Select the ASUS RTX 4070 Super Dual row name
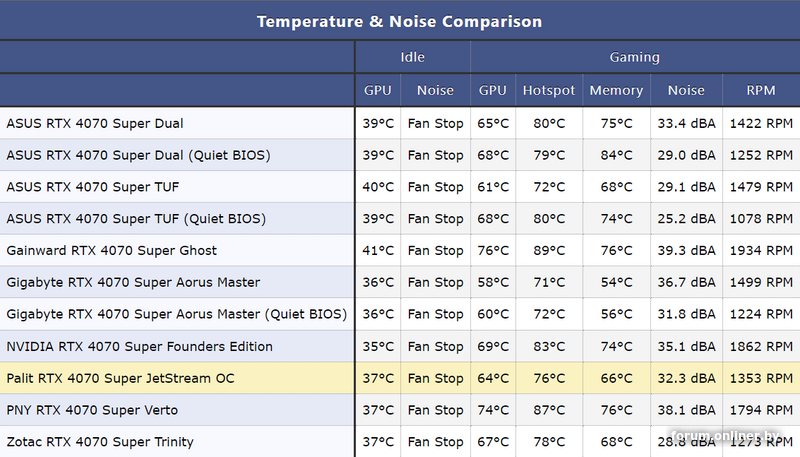 (95, 123)
